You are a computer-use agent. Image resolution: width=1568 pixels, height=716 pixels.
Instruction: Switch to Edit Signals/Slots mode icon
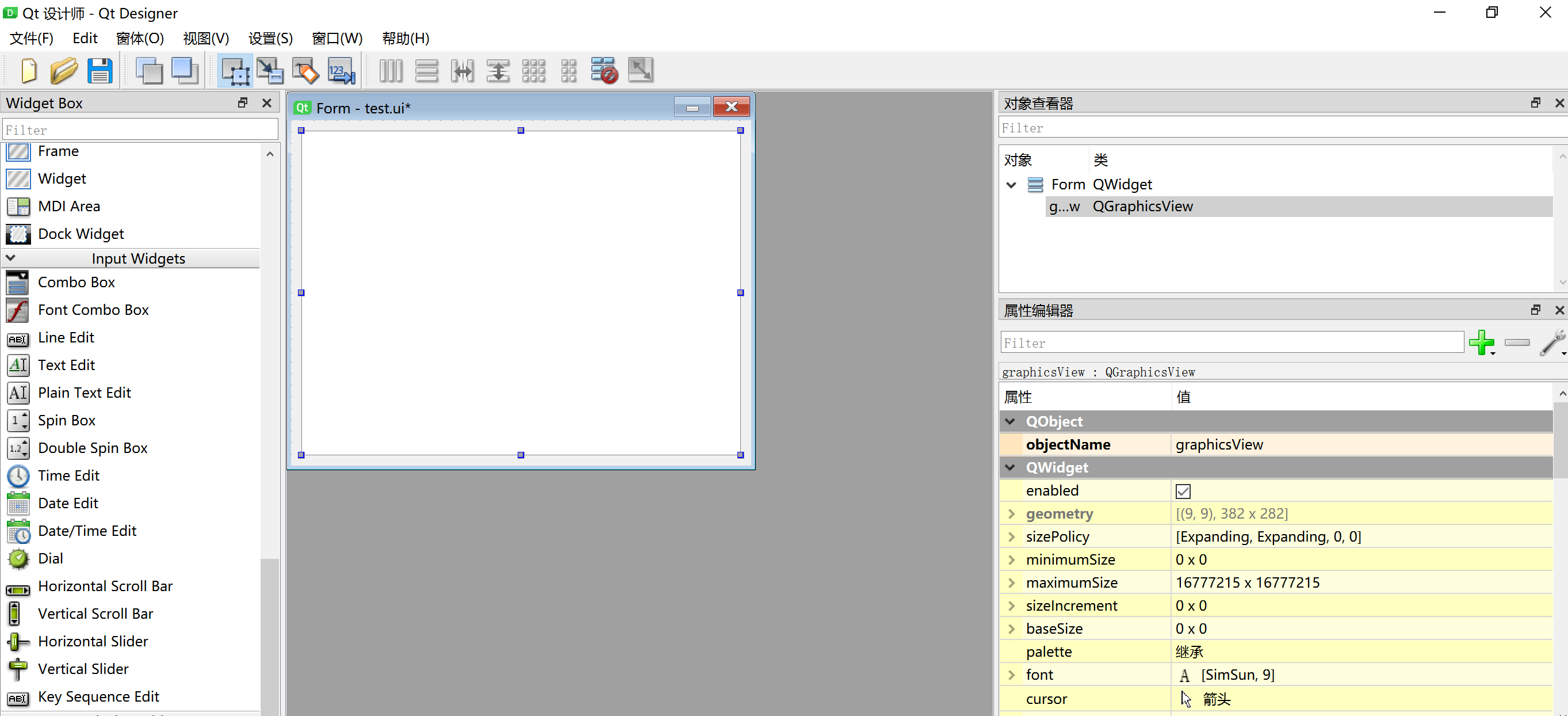[x=270, y=71]
